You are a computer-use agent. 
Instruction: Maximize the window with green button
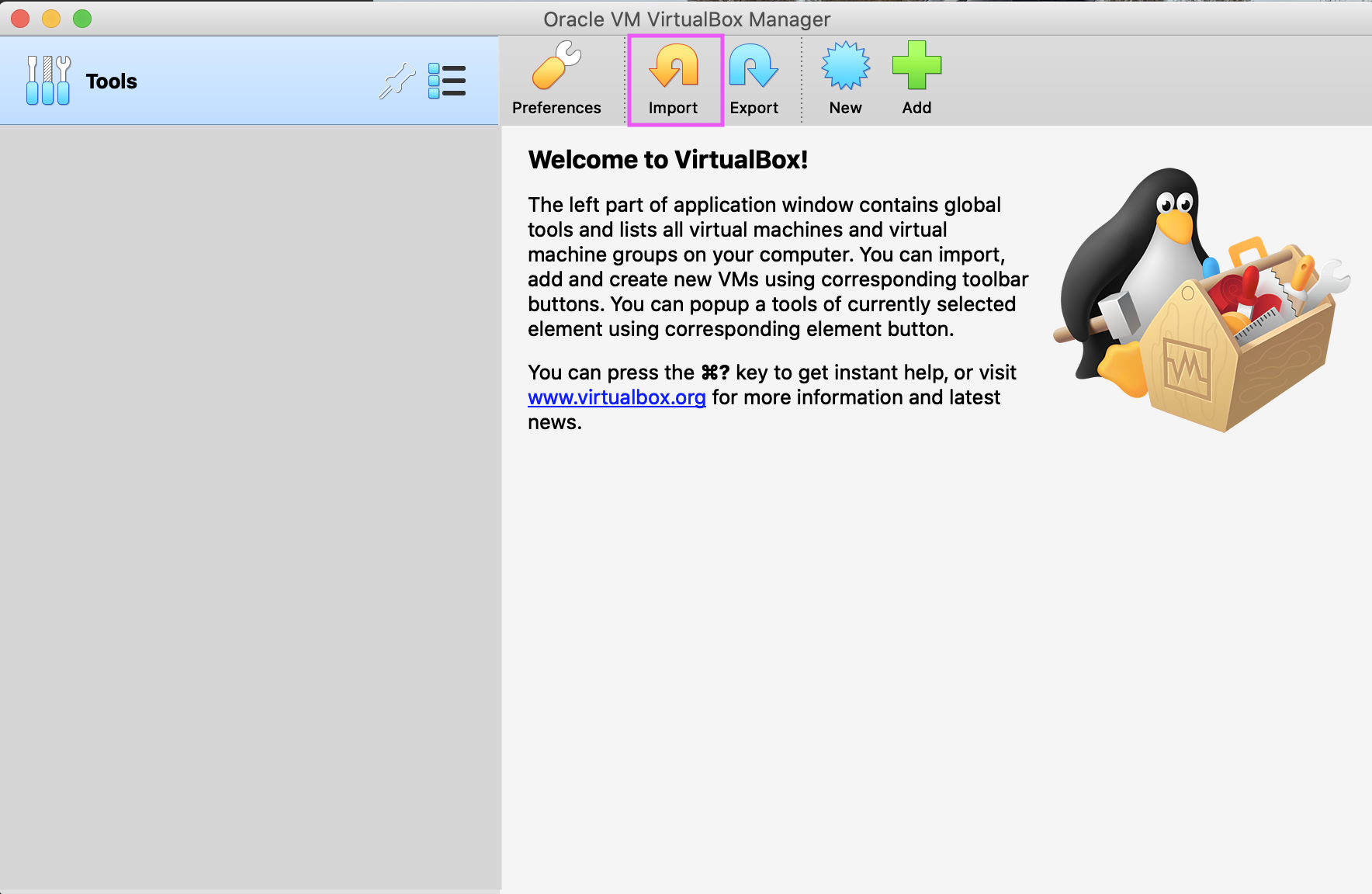[x=82, y=19]
